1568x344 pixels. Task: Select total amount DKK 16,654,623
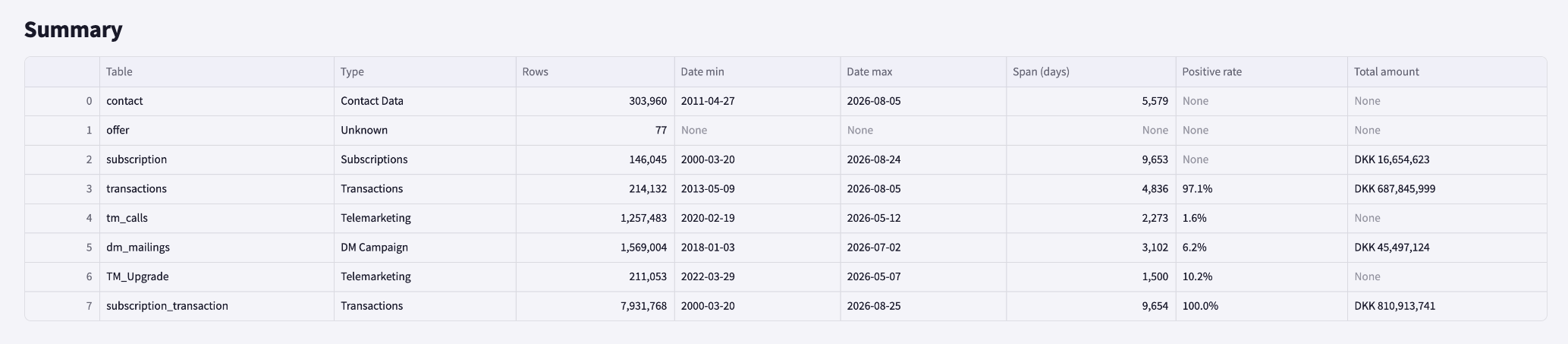point(1447,159)
